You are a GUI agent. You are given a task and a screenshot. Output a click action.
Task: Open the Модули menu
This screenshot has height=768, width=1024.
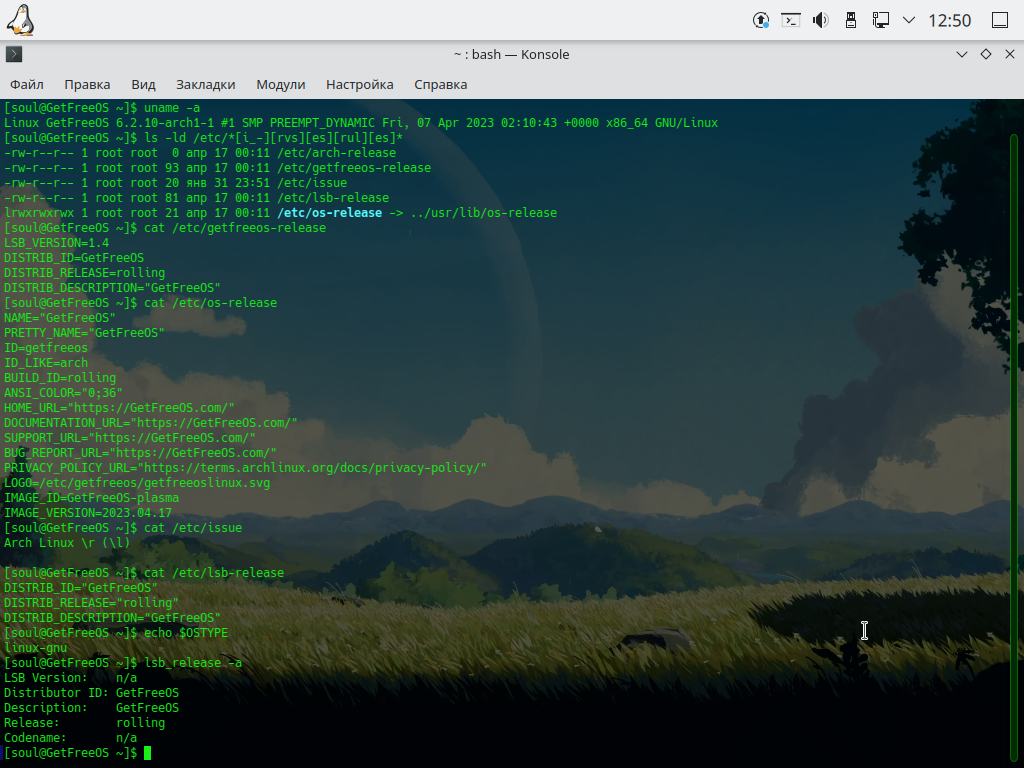tap(281, 84)
